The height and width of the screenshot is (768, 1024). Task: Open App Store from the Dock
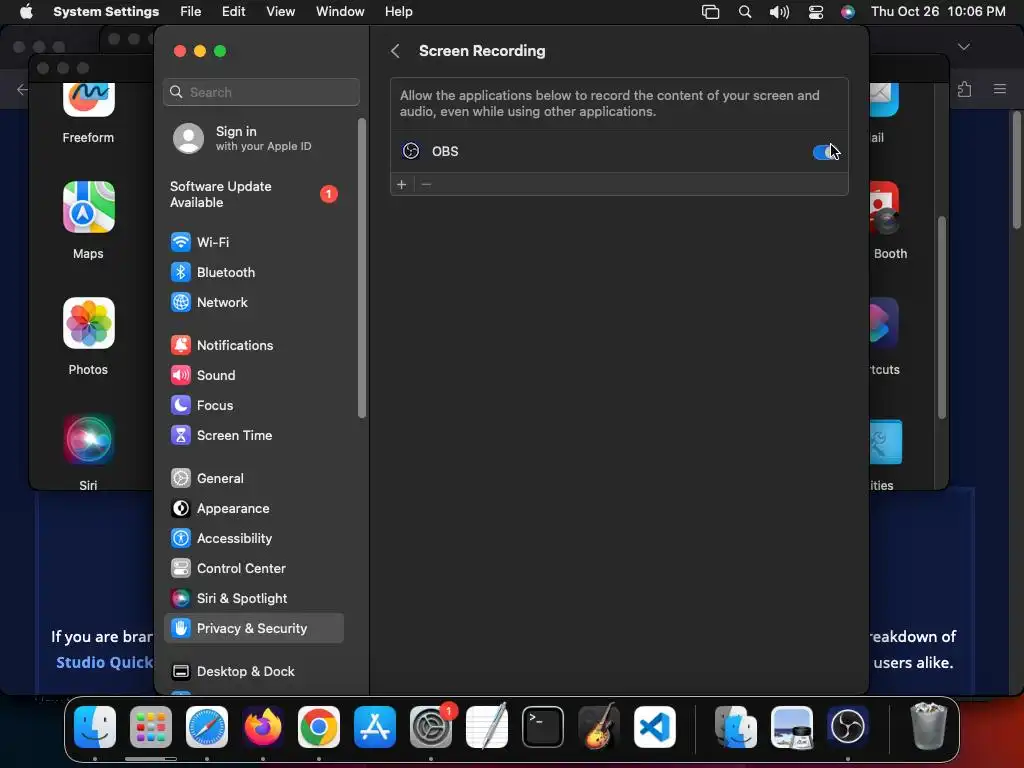[375, 727]
